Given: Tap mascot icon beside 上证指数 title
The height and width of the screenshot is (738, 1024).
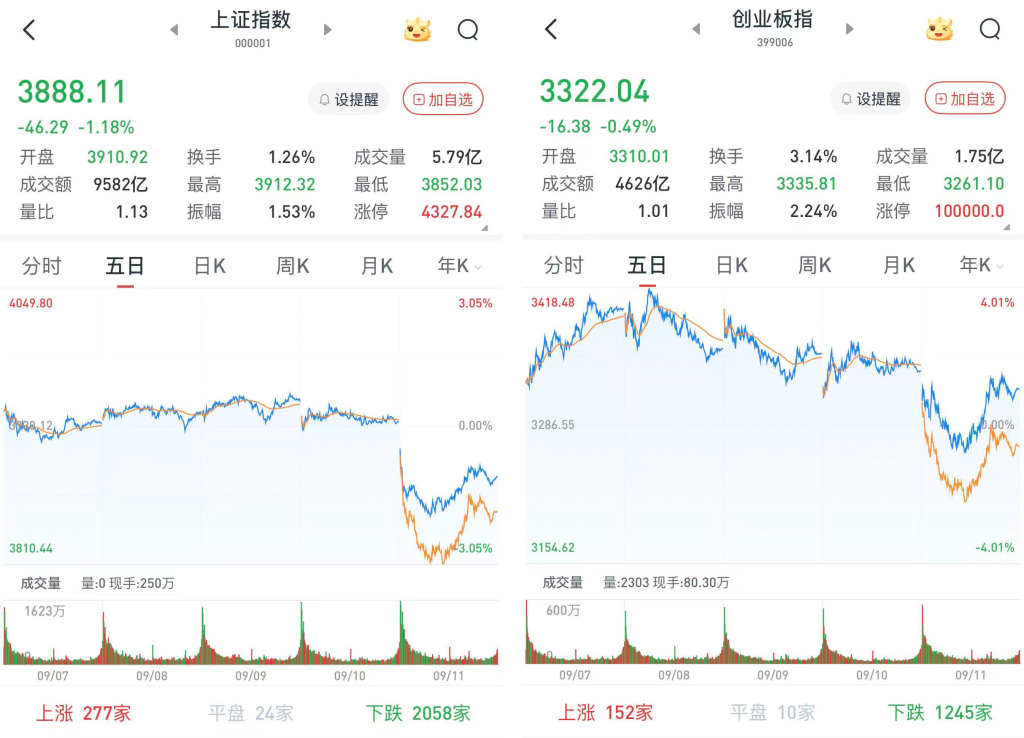Looking at the screenshot, I should (x=417, y=29).
